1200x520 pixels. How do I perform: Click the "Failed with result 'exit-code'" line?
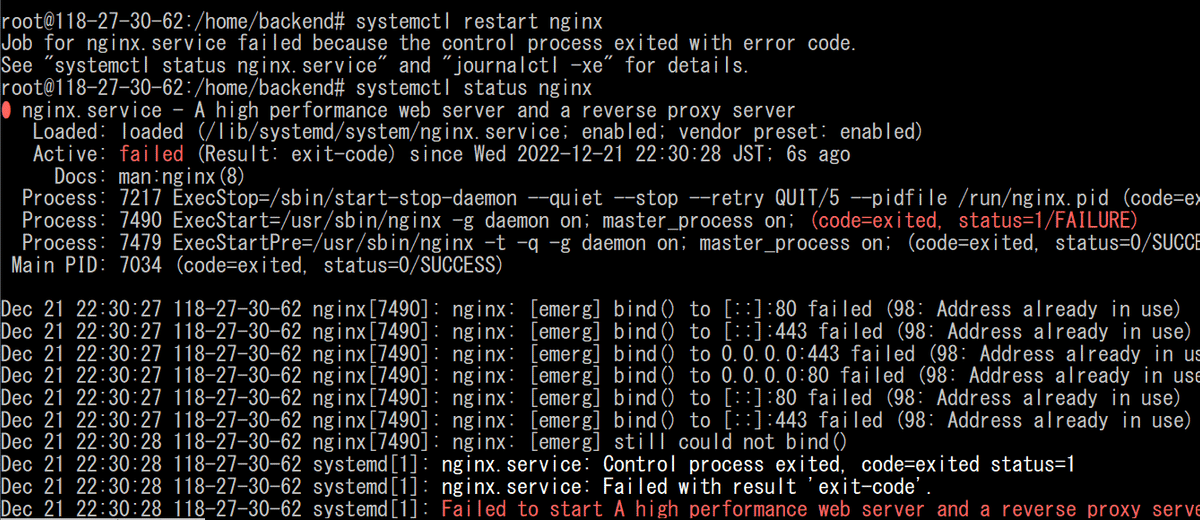467,485
